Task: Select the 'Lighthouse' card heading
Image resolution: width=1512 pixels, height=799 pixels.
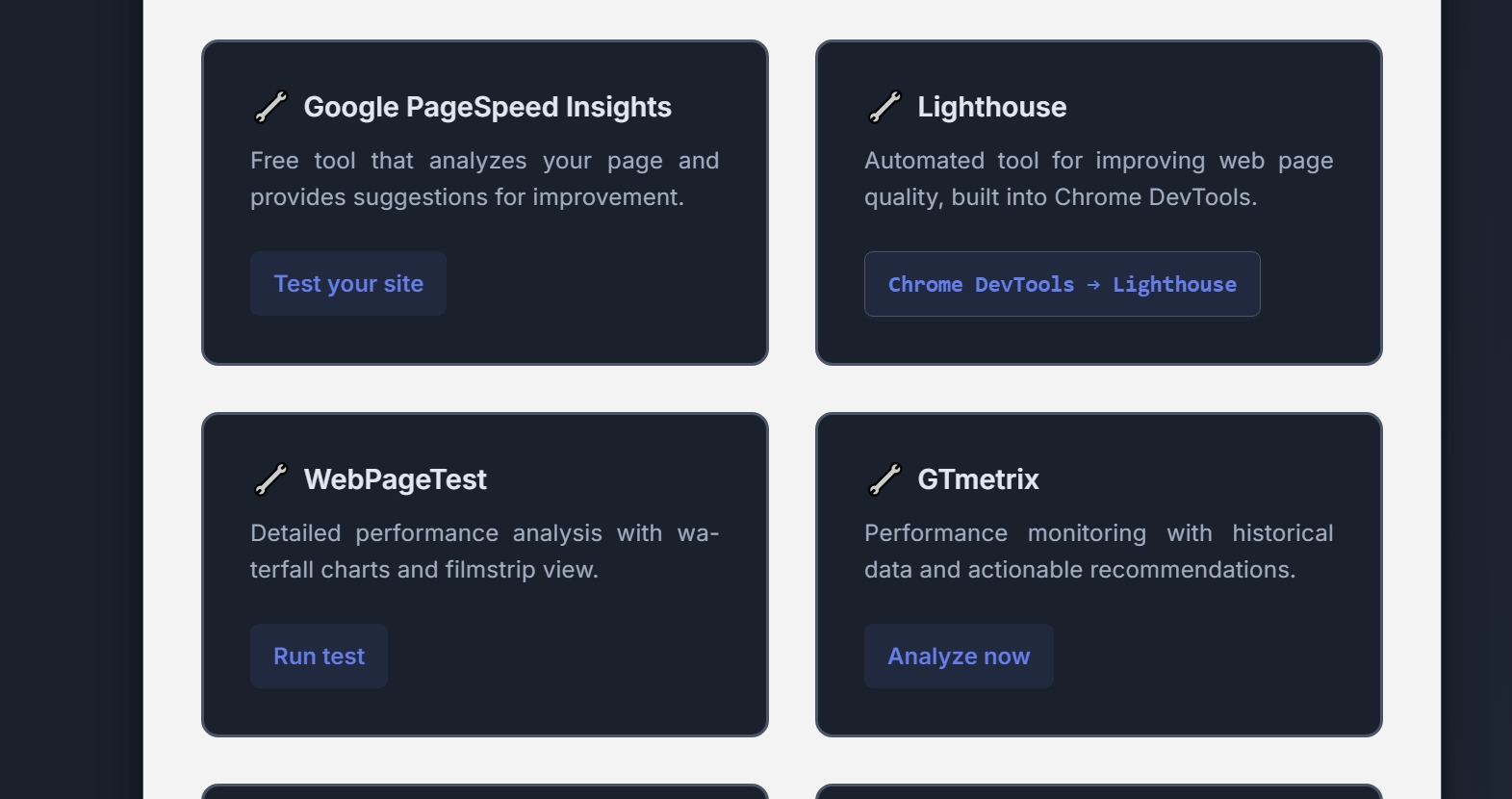Action: pos(992,107)
